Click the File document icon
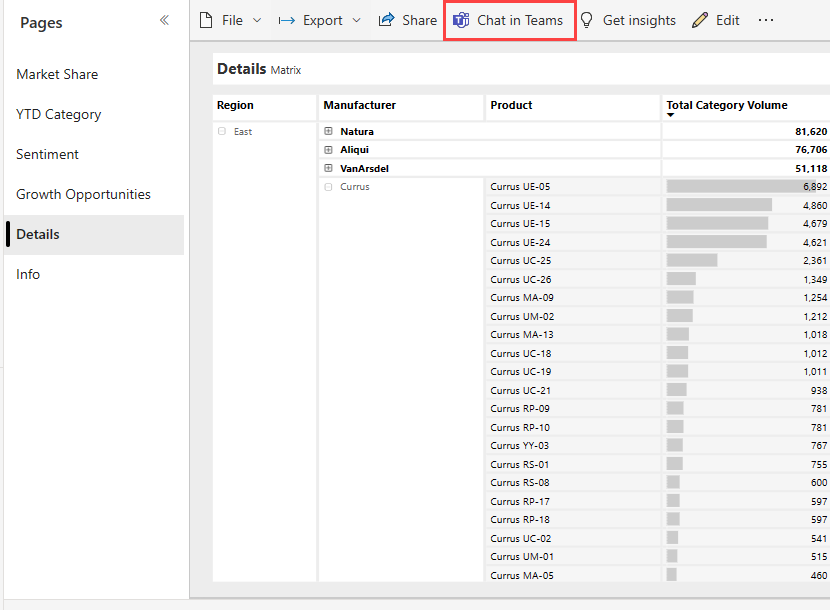The height and width of the screenshot is (610, 830). [206, 20]
